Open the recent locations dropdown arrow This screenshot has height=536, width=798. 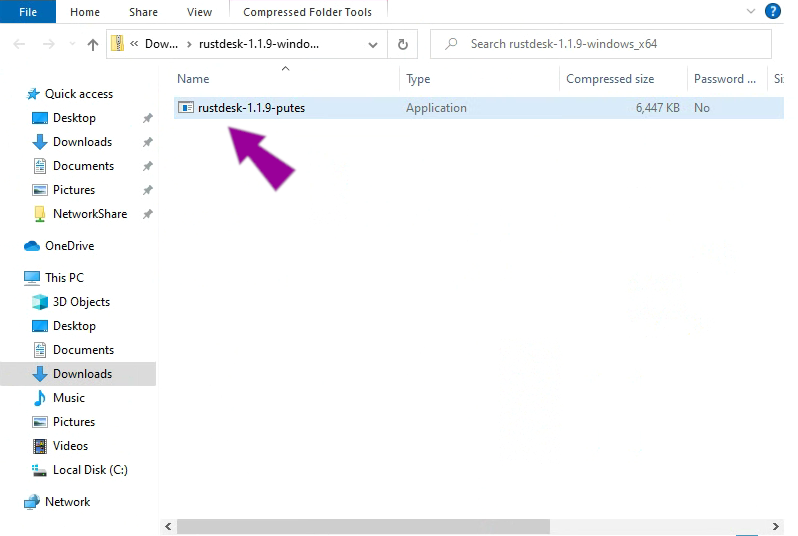tap(71, 45)
